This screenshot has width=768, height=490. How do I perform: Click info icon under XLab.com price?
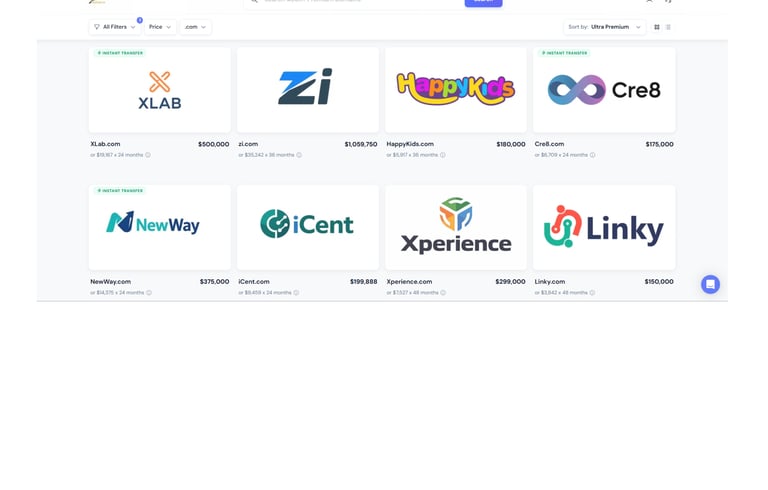pyautogui.click(x=148, y=155)
